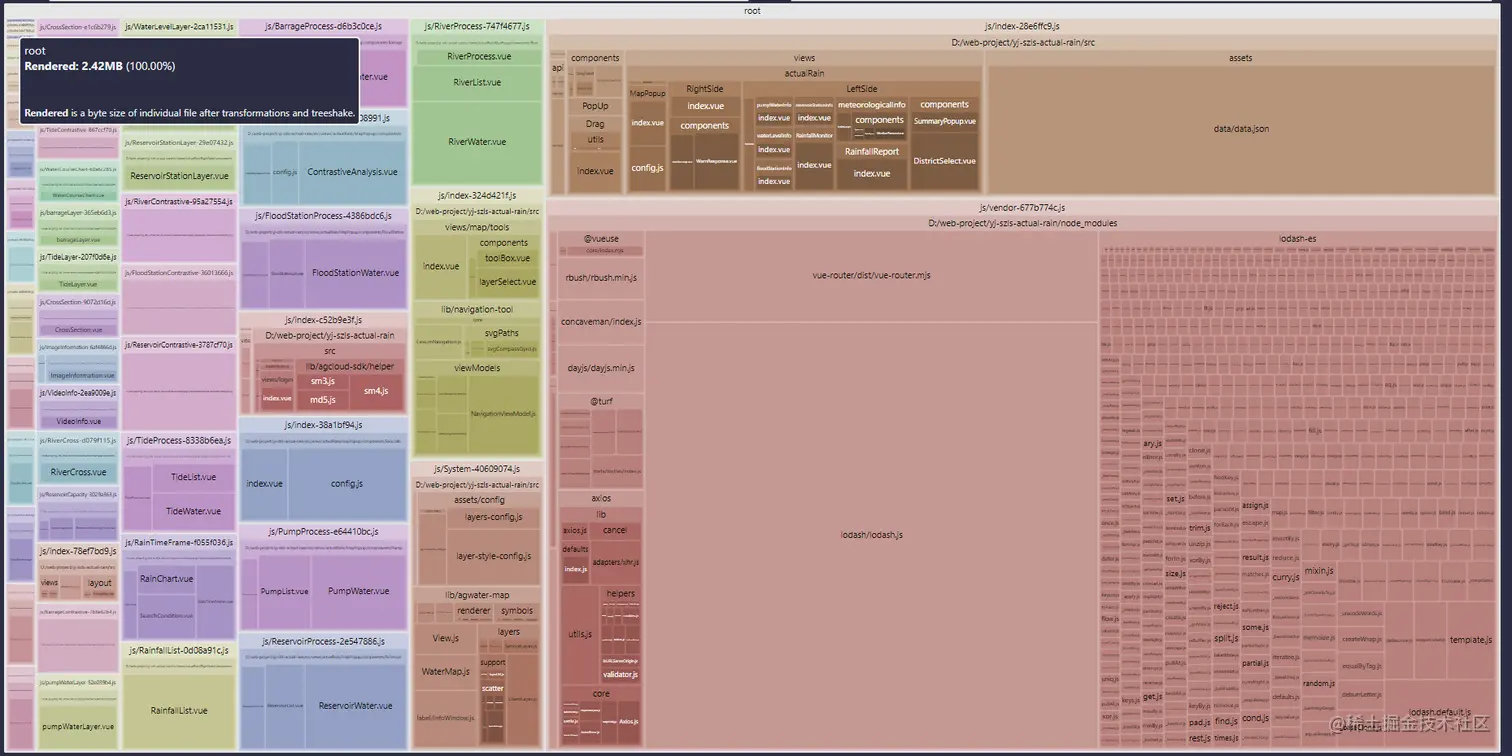The image size is (1512, 756).
Task: Open the data/data.json asset block
Action: [1241, 129]
